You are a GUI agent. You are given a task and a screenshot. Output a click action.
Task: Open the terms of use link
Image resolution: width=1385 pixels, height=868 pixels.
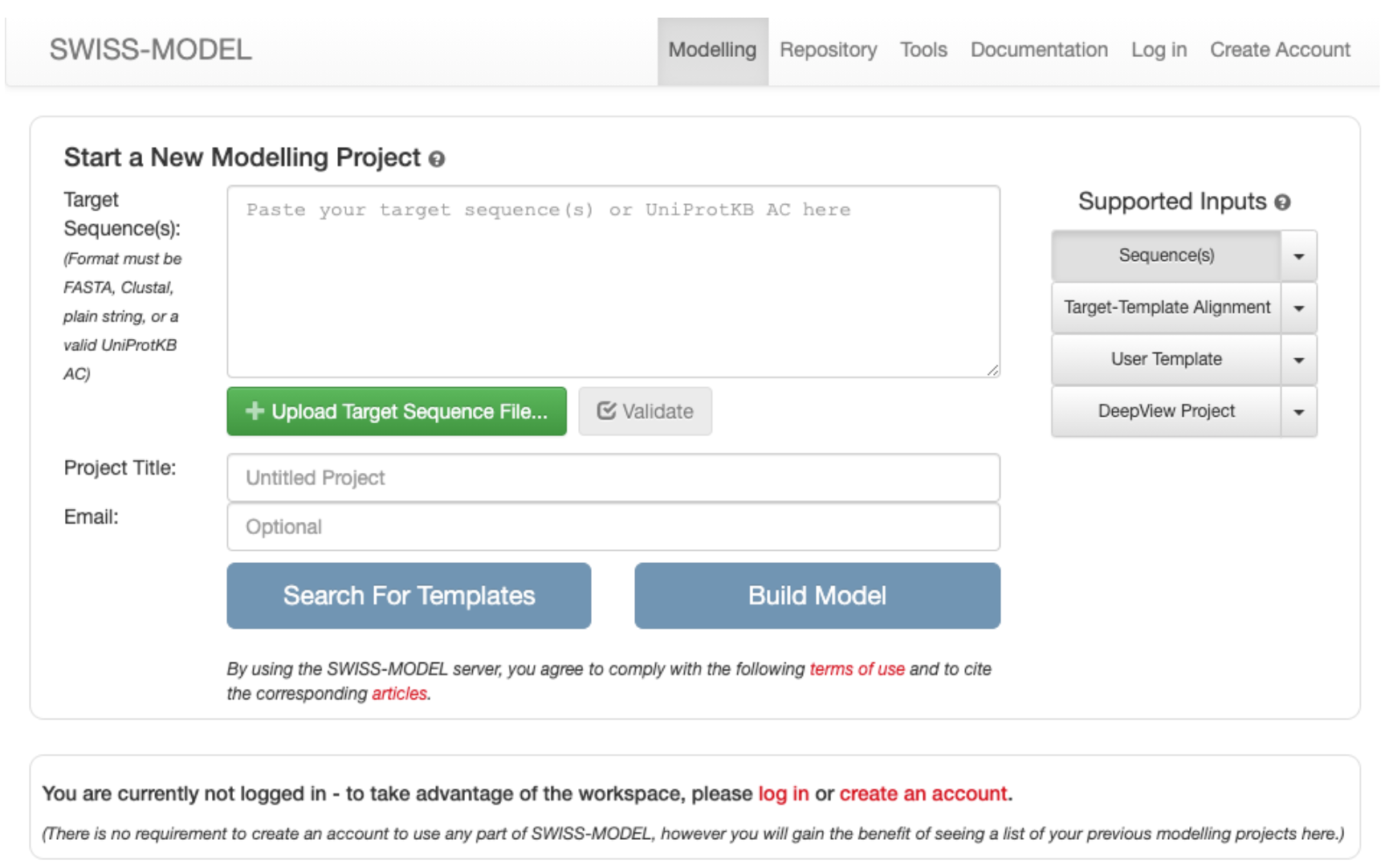pos(857,670)
